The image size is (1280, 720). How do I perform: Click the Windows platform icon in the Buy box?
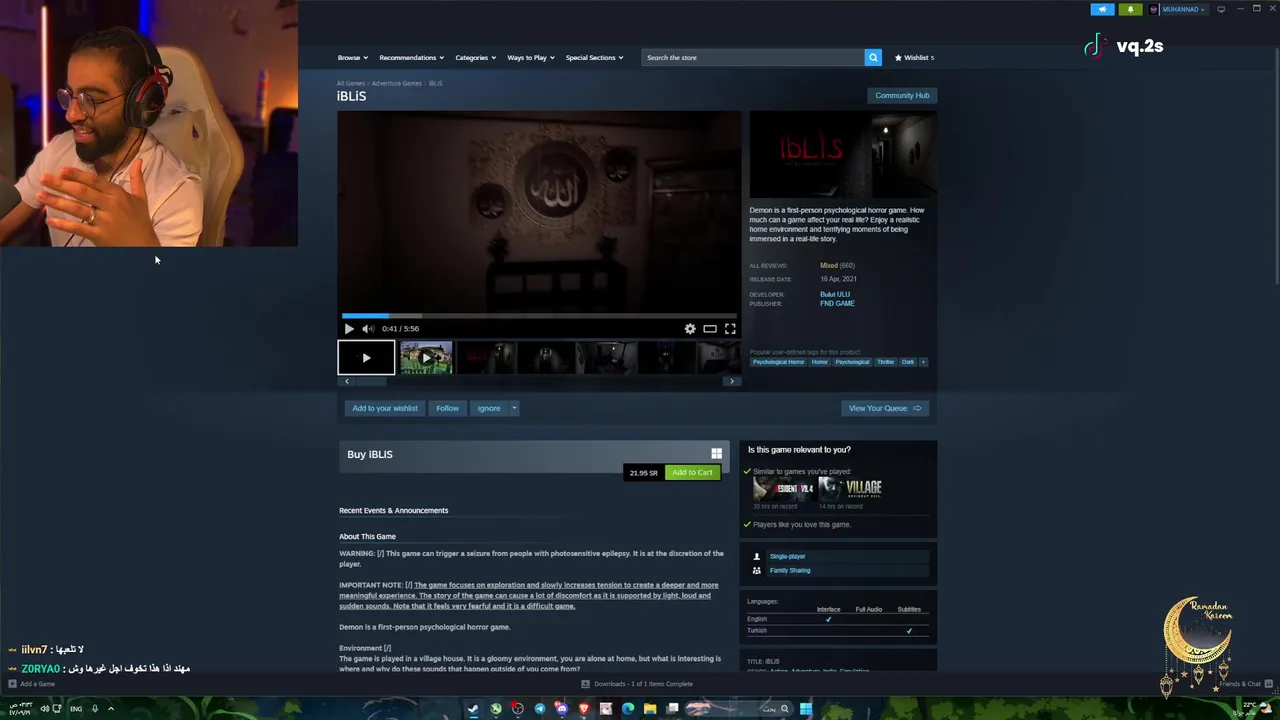[x=716, y=454]
